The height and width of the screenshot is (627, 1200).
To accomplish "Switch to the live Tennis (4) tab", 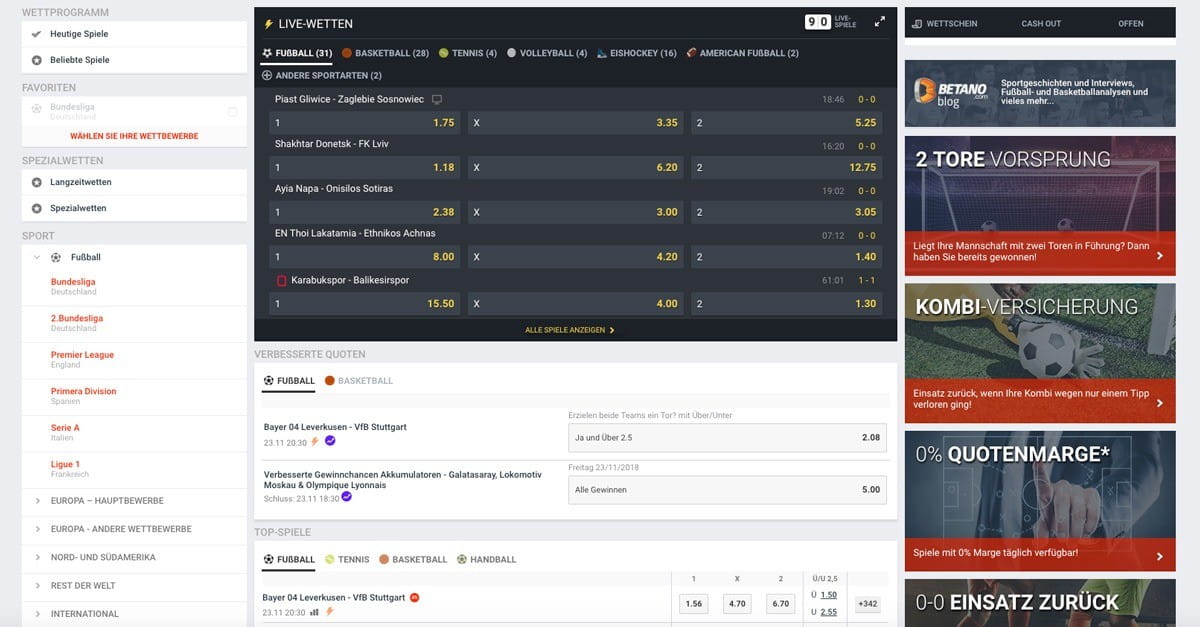I will click(x=467, y=53).
